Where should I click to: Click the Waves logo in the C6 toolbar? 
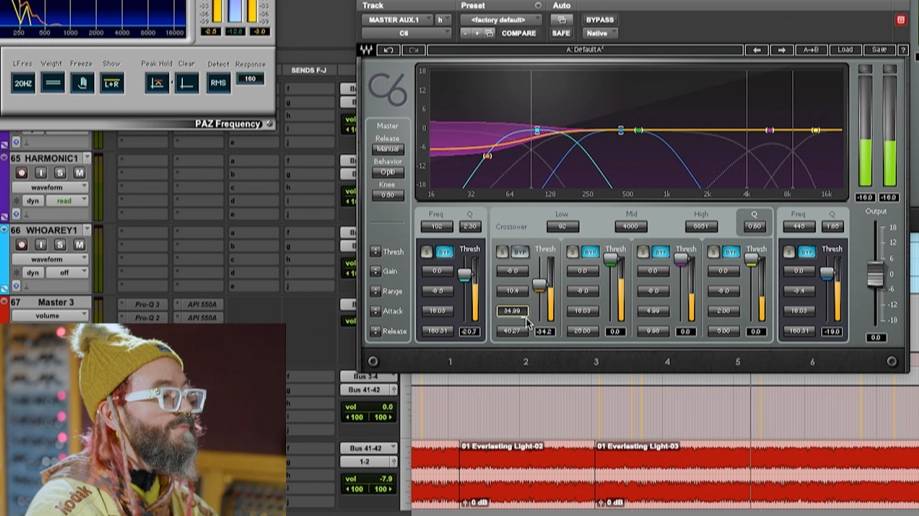(x=366, y=50)
